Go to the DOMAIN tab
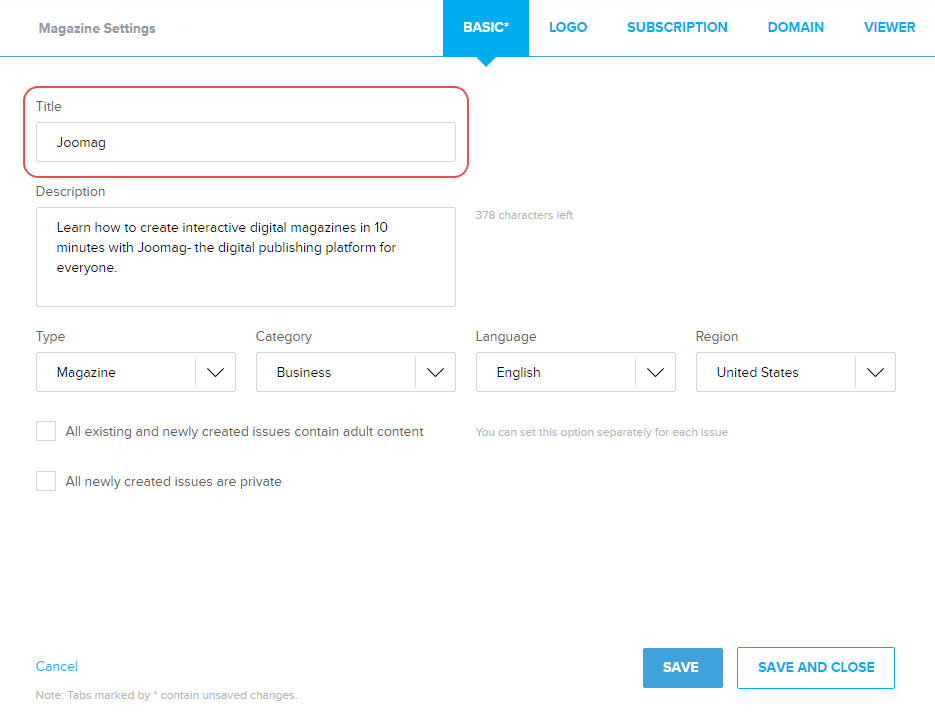Viewport: 935px width, 724px height. [796, 27]
